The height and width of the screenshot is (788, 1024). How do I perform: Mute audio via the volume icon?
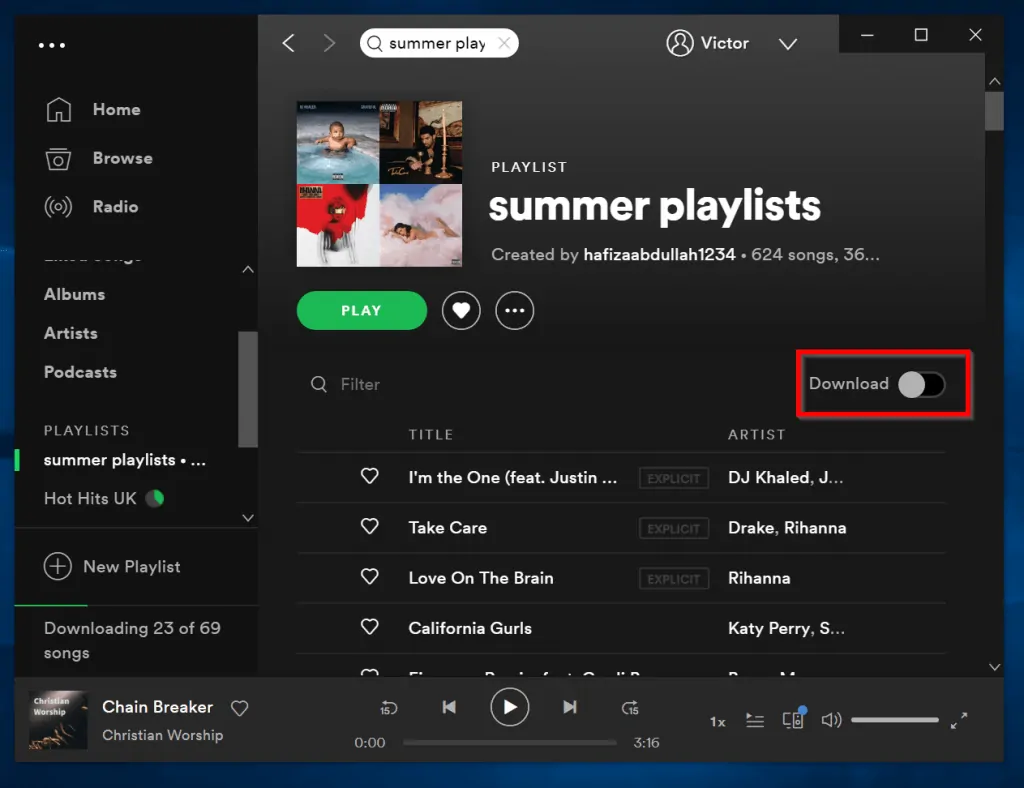[831, 719]
